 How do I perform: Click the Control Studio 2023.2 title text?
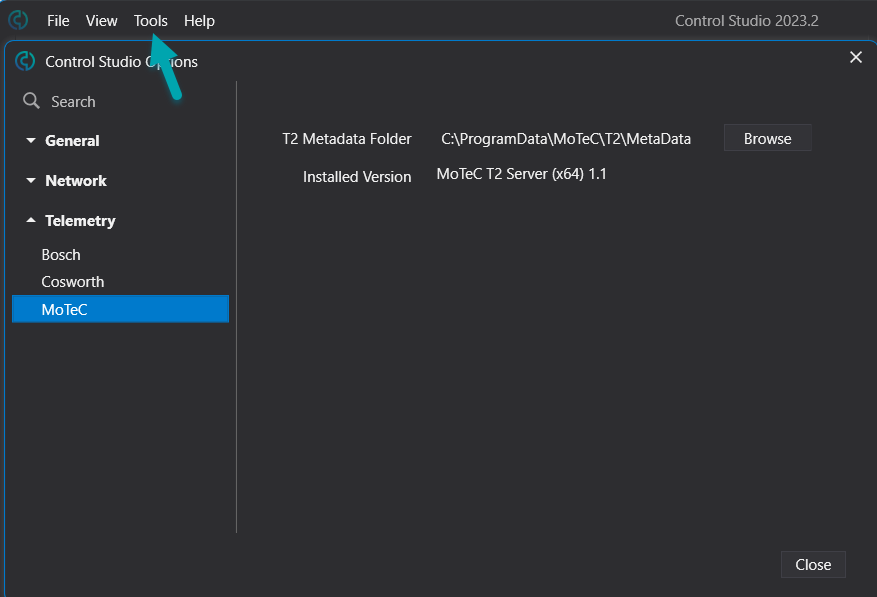pyautogui.click(x=747, y=21)
